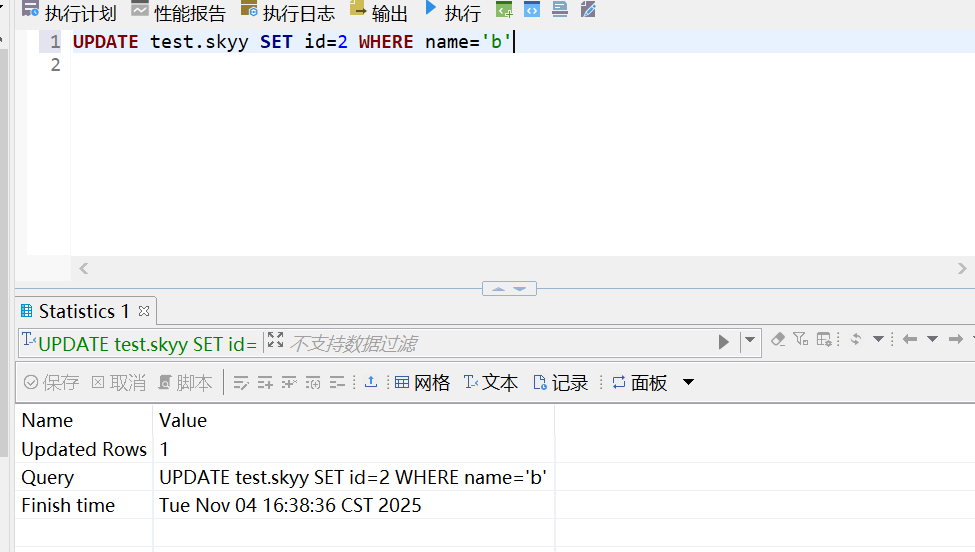975x552 pixels.
Task: Expand the 面板 panels dropdown arrow
Action: (688, 383)
